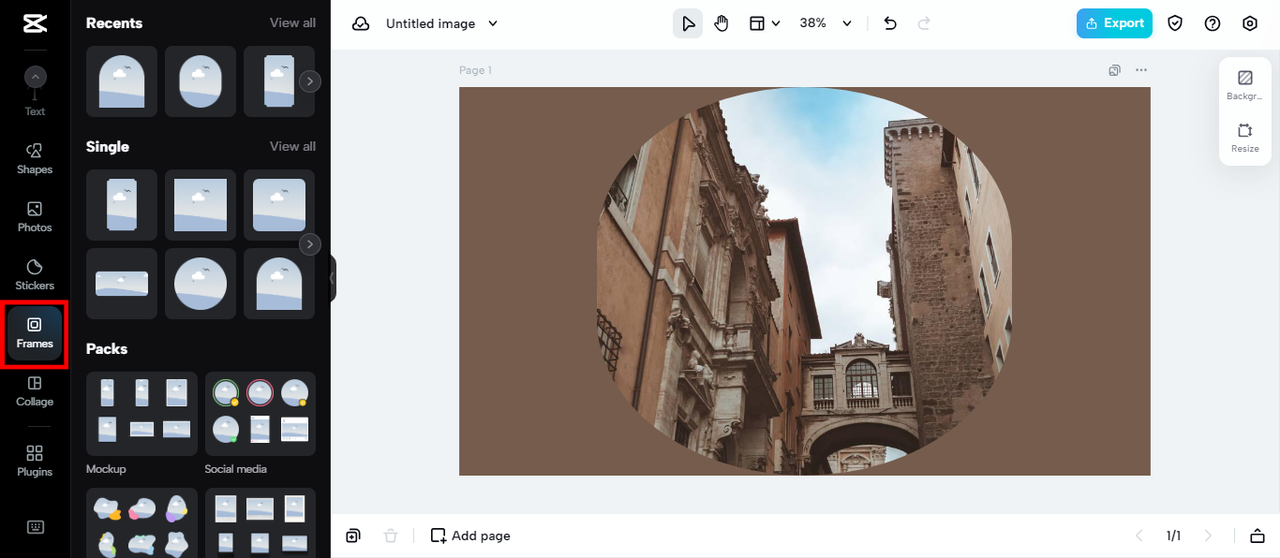
Task: Go to next page arrow
Action: tap(1208, 536)
